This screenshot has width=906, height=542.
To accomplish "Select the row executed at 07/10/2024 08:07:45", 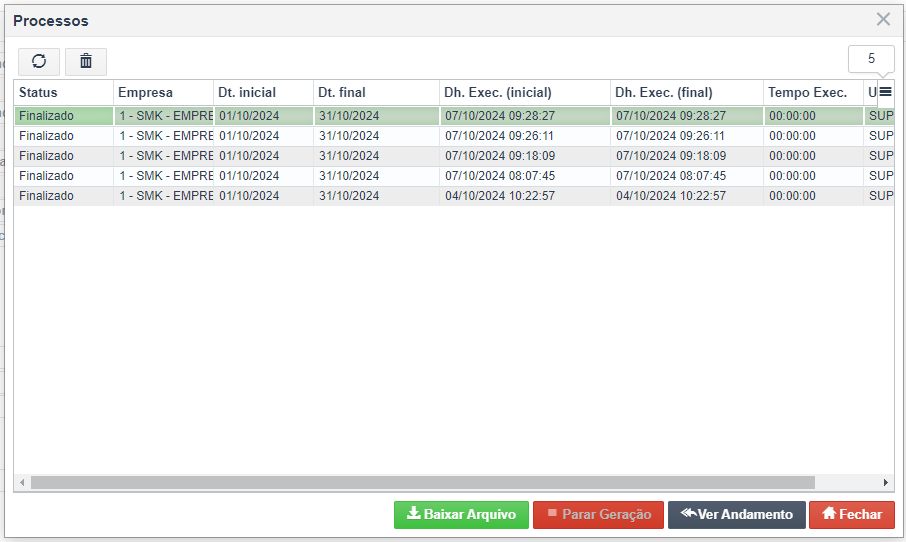I will (454, 176).
